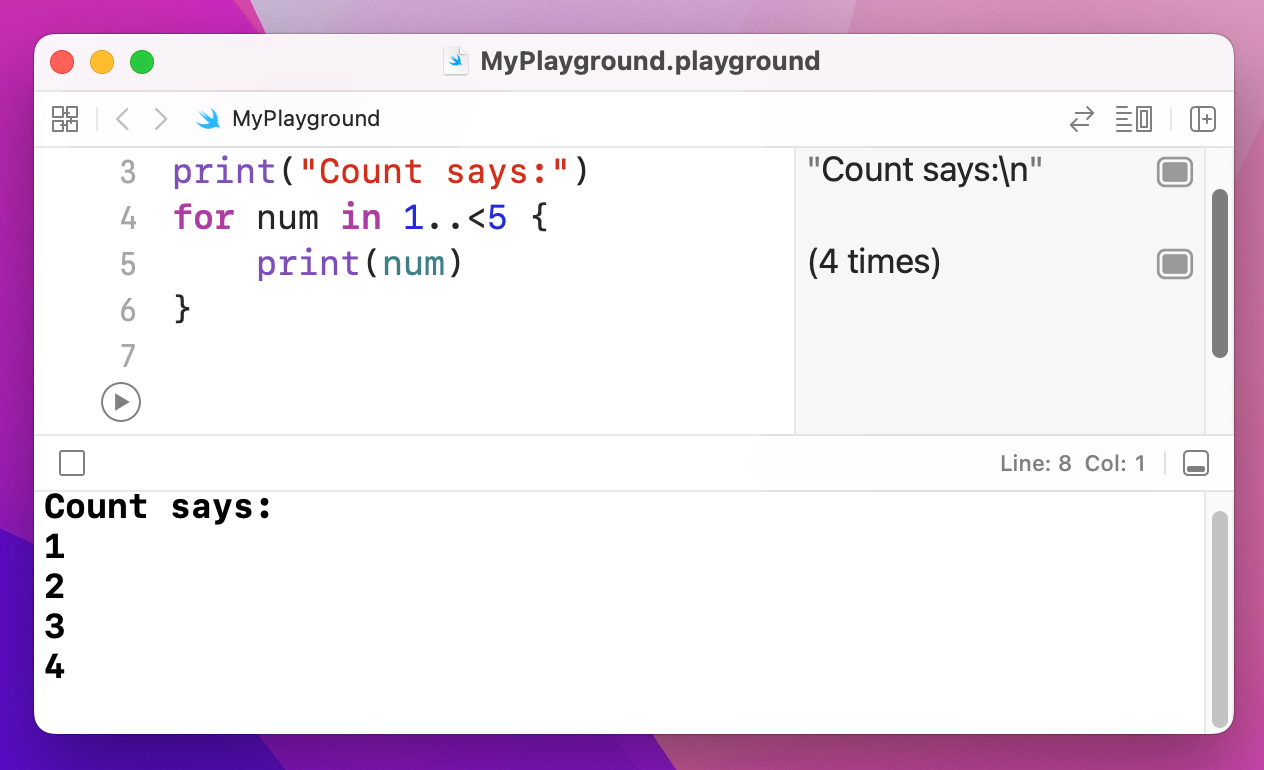The width and height of the screenshot is (1264, 770).
Task: Add an editor on the right
Action: 1202,119
